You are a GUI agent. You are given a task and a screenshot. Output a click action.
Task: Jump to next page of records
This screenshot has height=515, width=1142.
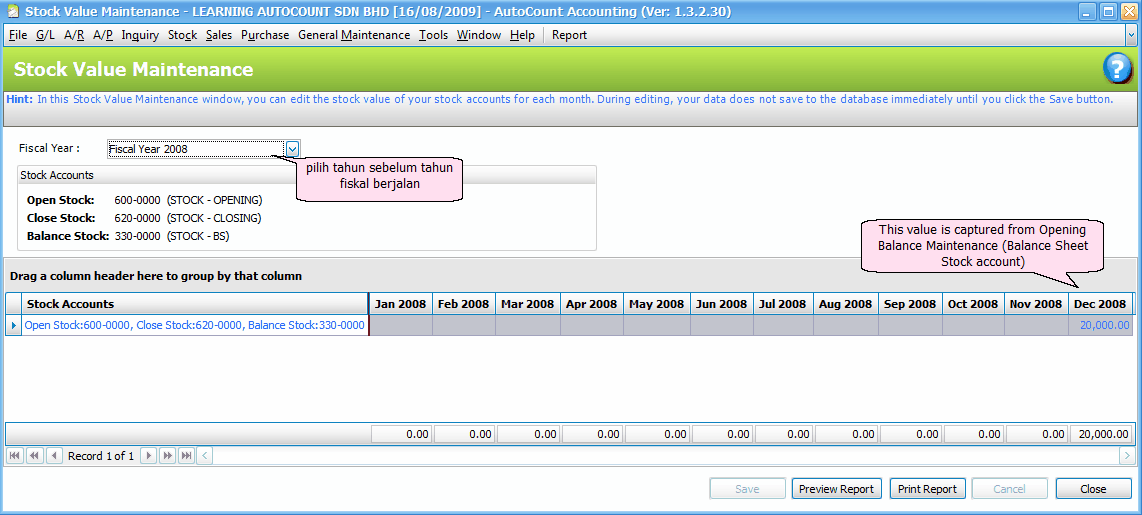click(167, 456)
